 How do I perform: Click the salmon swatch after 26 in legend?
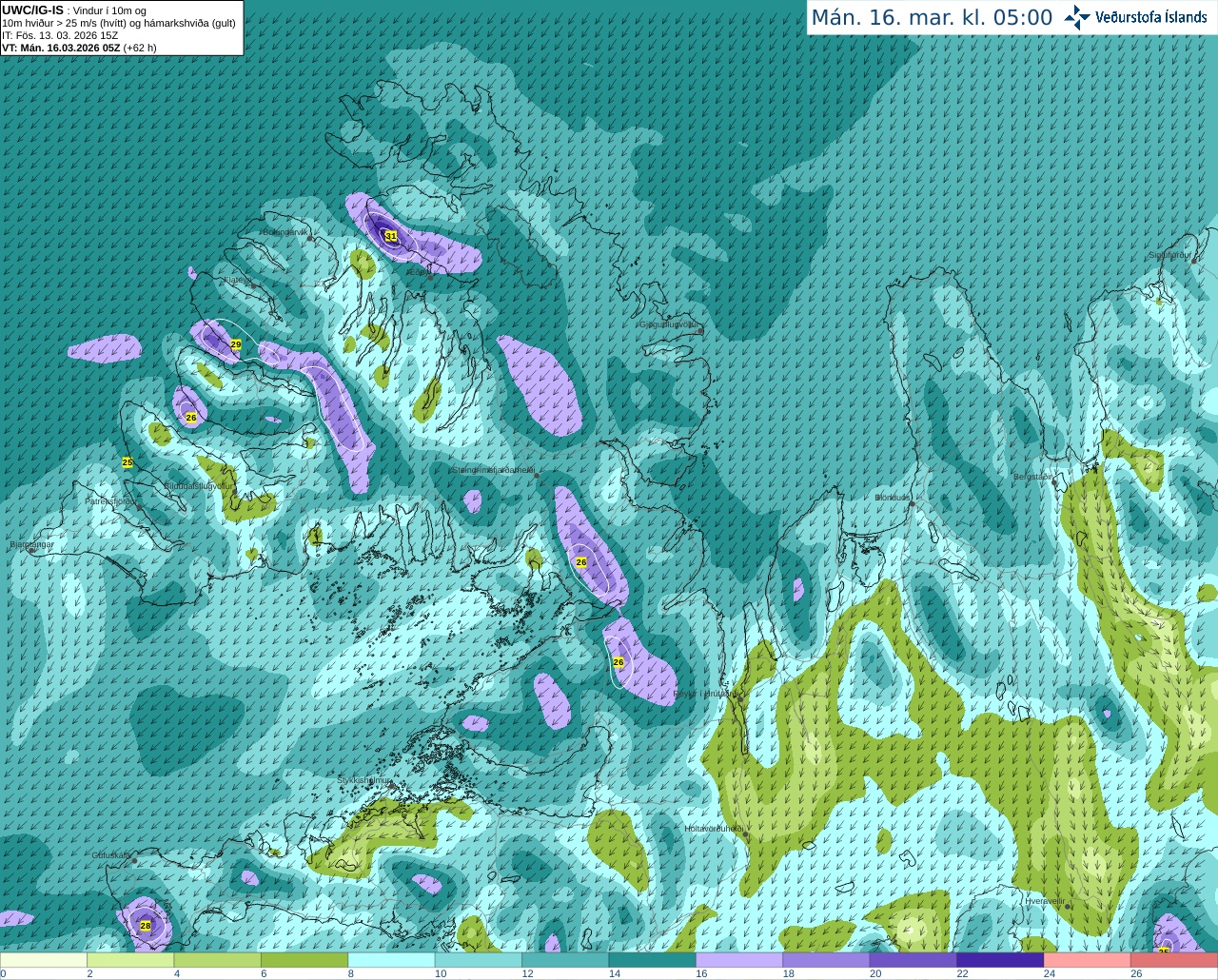click(x=1174, y=960)
